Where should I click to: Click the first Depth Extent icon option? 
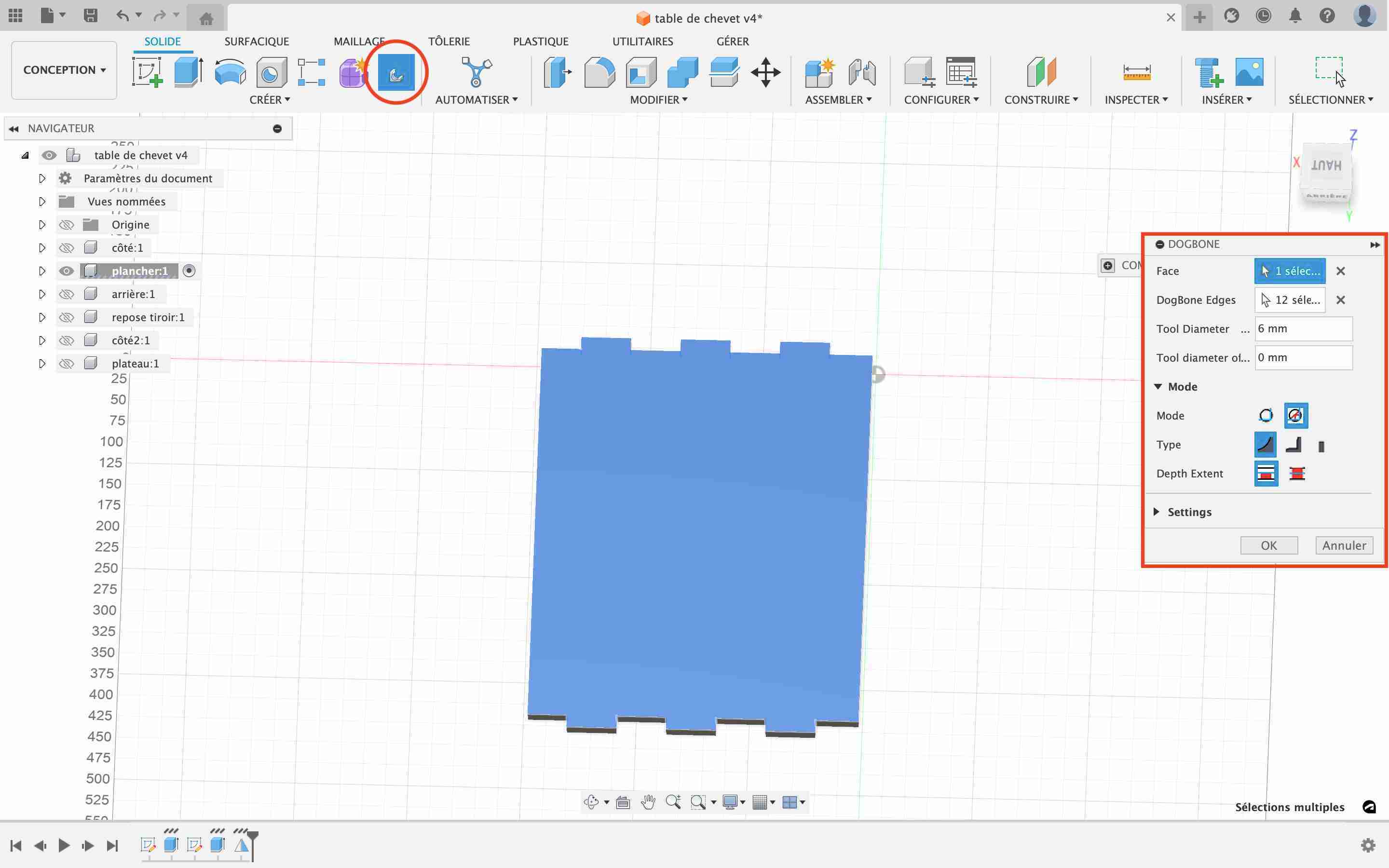click(1266, 473)
